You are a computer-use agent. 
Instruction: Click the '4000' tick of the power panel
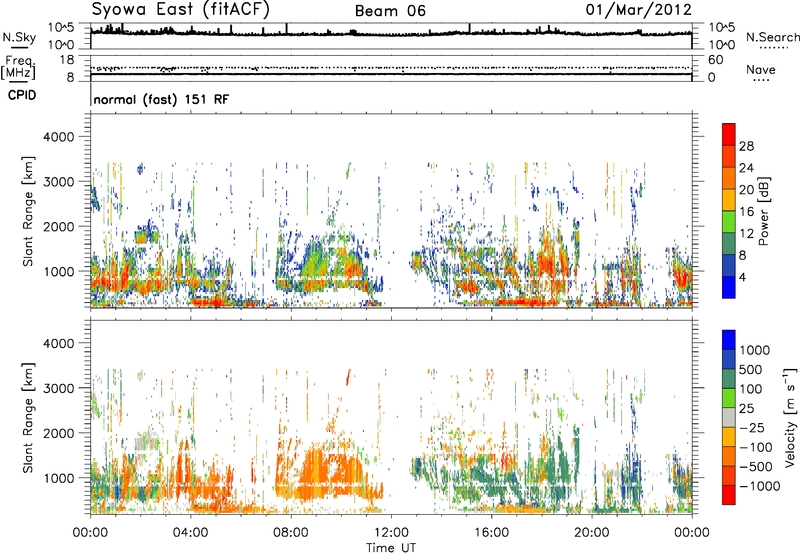59,137
